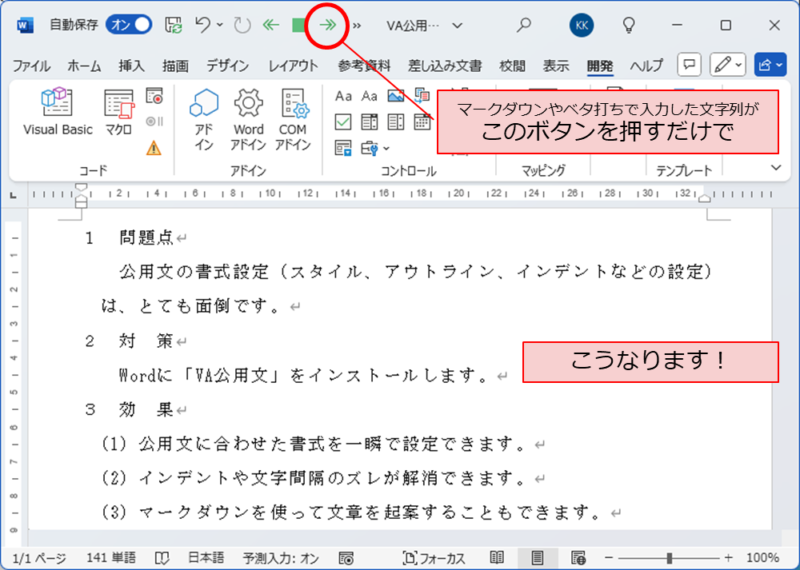Screen dimensions: 800x570
Task: Switch to the 挿入 tab
Action: point(131,66)
